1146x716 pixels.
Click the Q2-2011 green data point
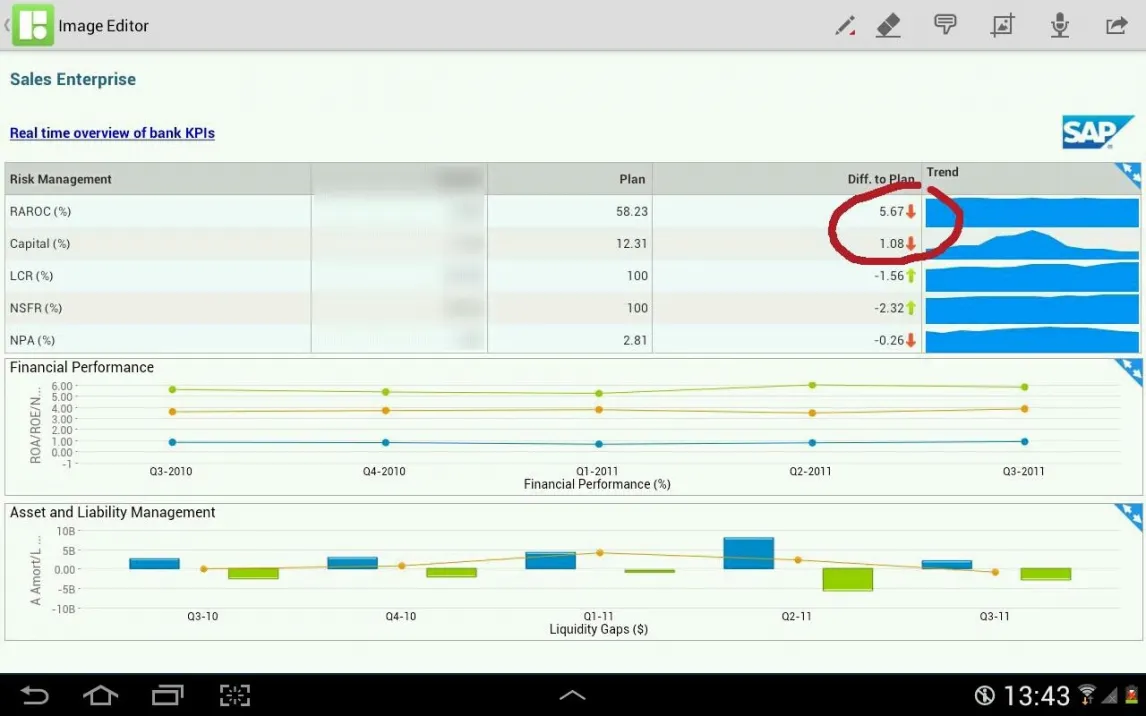(812, 385)
